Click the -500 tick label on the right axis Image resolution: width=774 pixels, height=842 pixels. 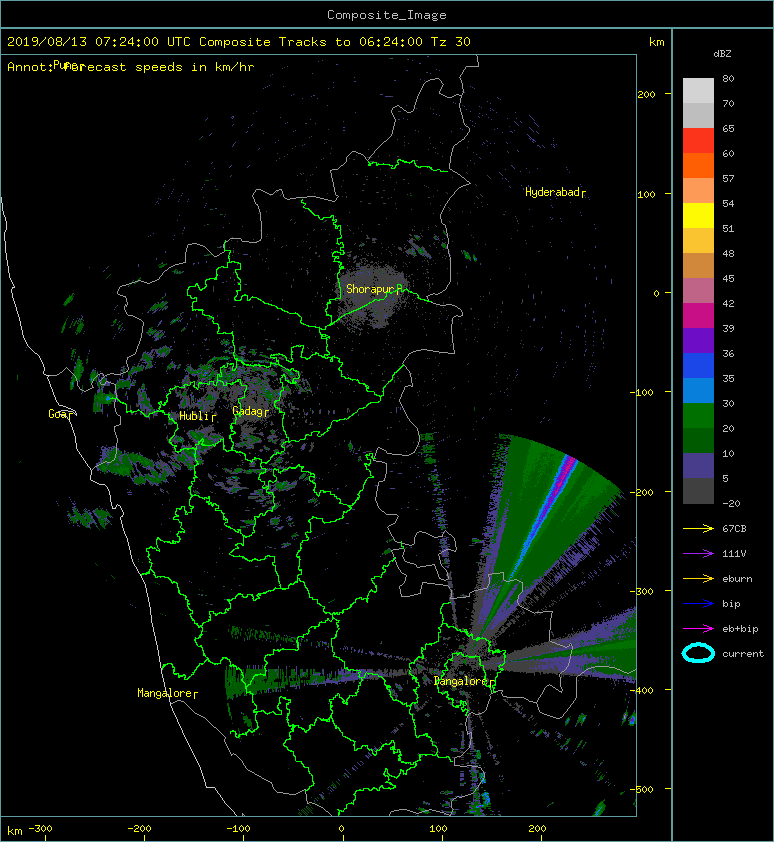(x=641, y=789)
